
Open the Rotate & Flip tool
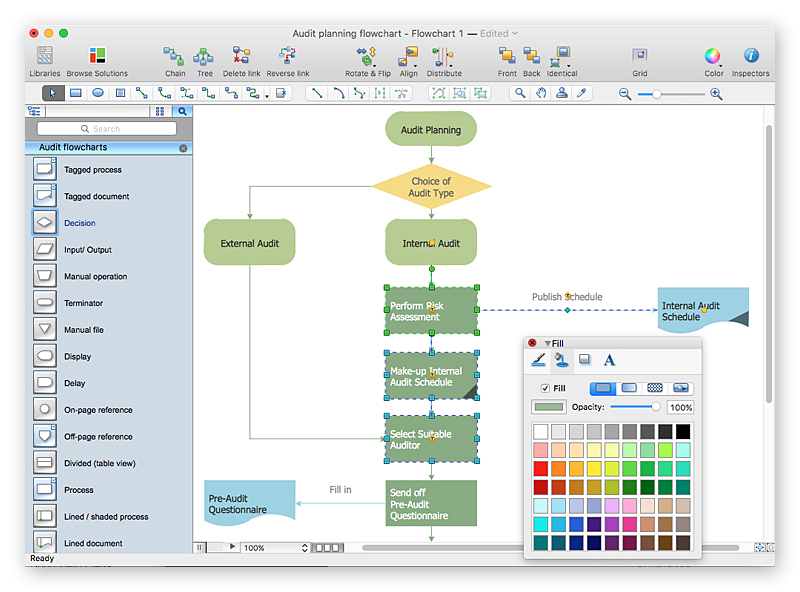click(365, 57)
